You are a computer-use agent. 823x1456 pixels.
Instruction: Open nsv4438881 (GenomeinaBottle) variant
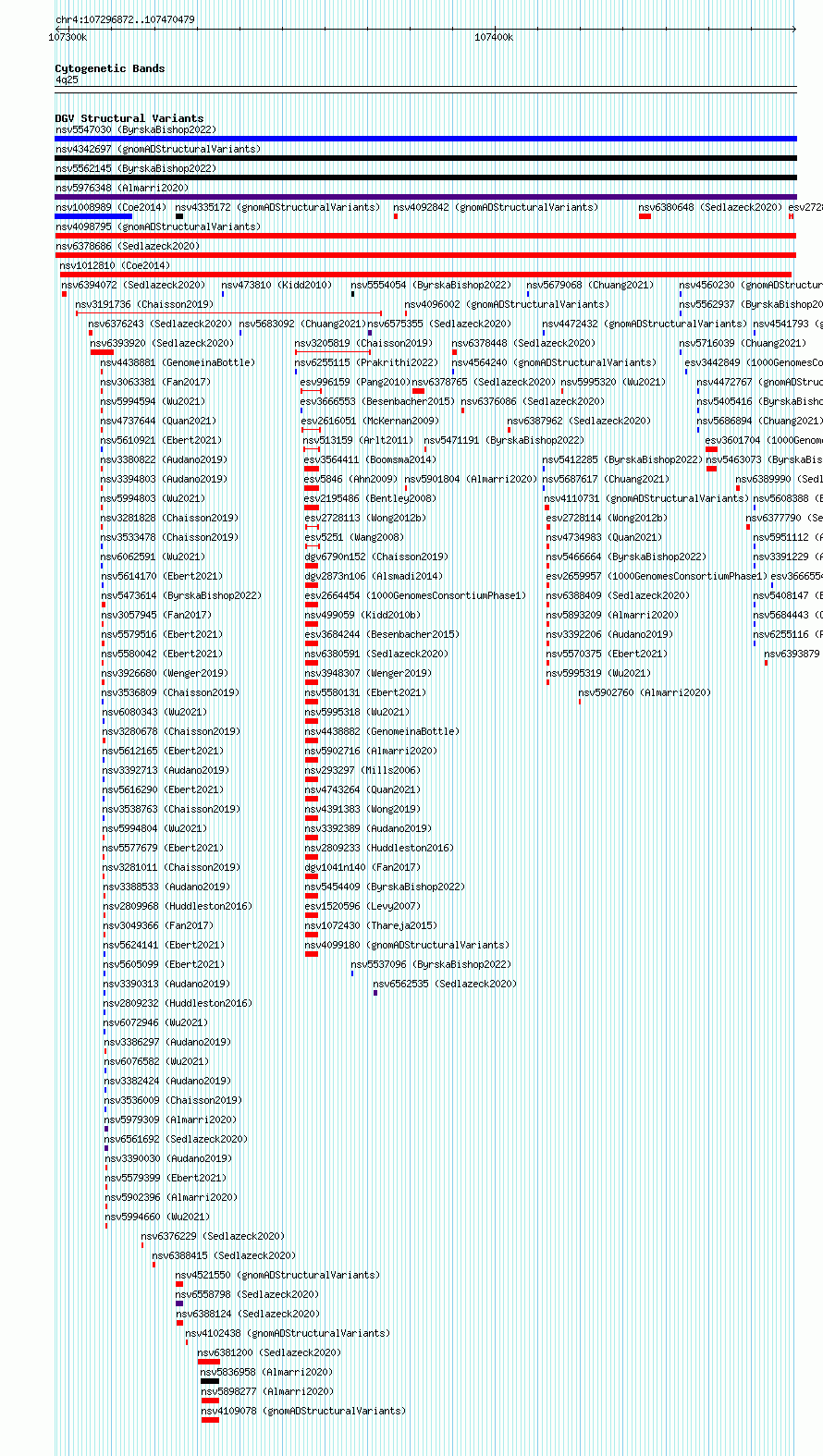coord(178,363)
